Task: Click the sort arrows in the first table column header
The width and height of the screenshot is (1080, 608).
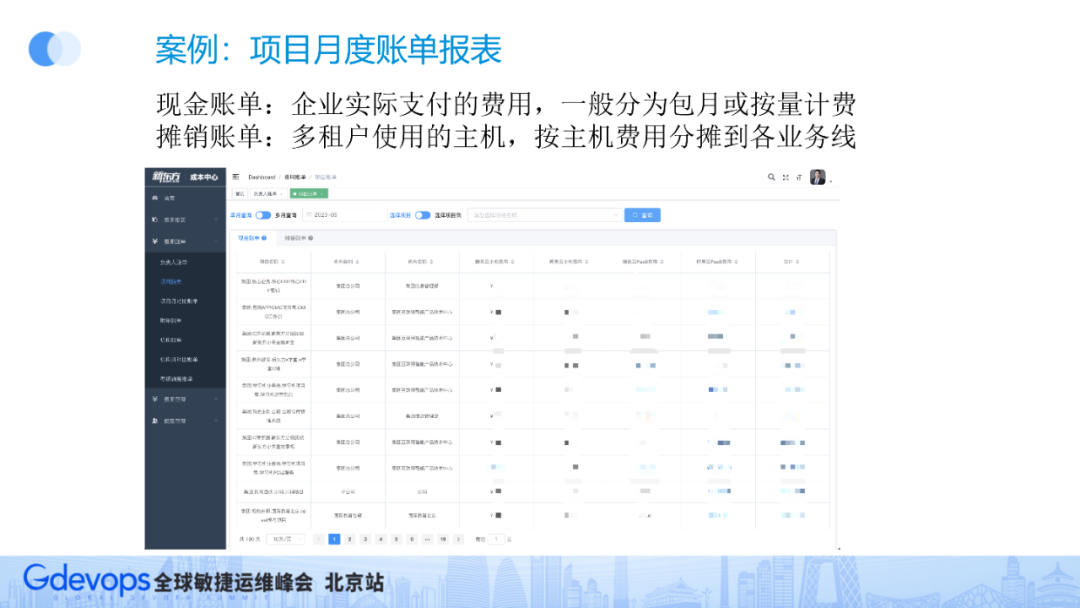Action: click(x=283, y=262)
